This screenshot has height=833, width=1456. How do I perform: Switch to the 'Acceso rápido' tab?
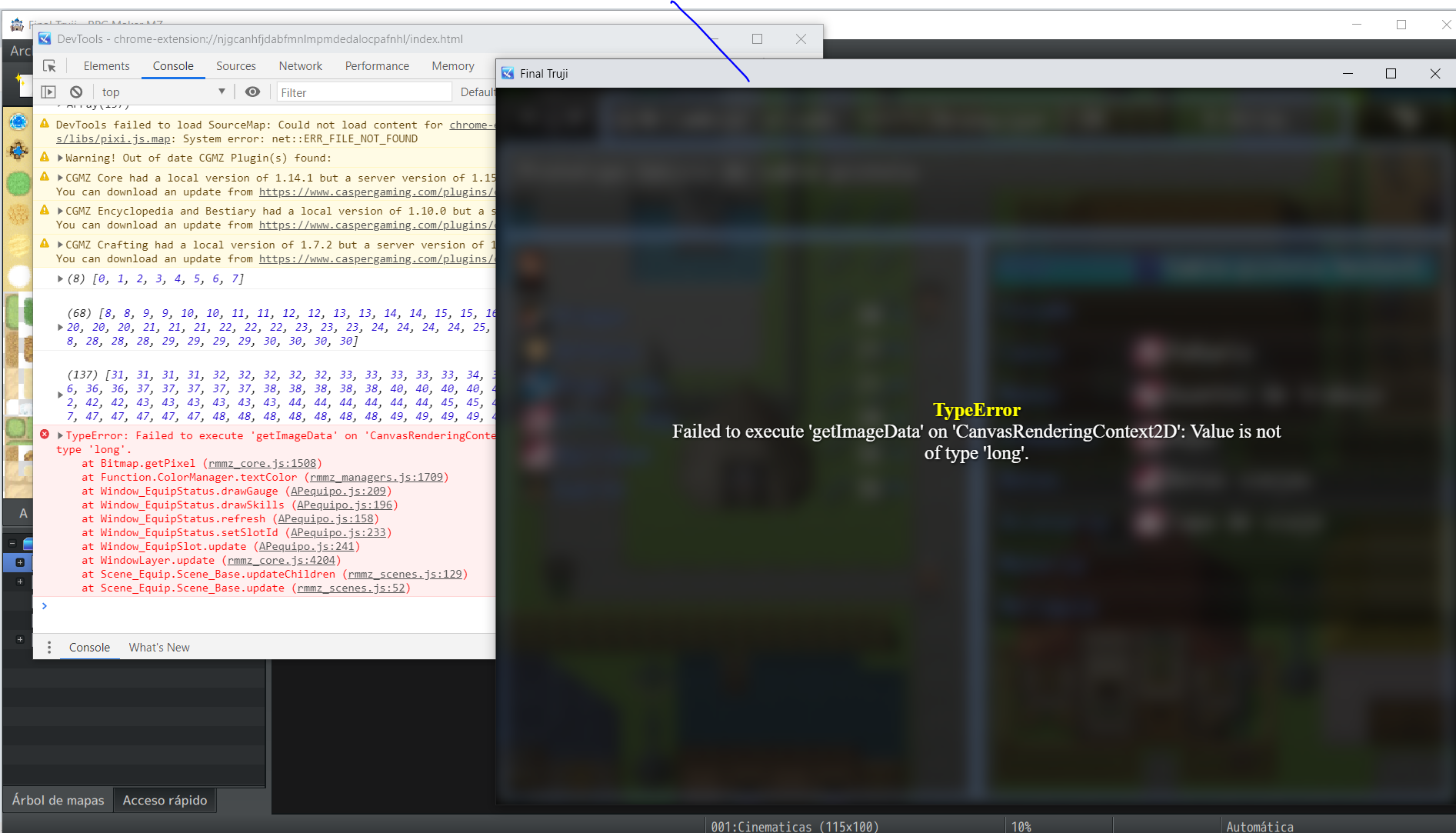pyautogui.click(x=165, y=800)
